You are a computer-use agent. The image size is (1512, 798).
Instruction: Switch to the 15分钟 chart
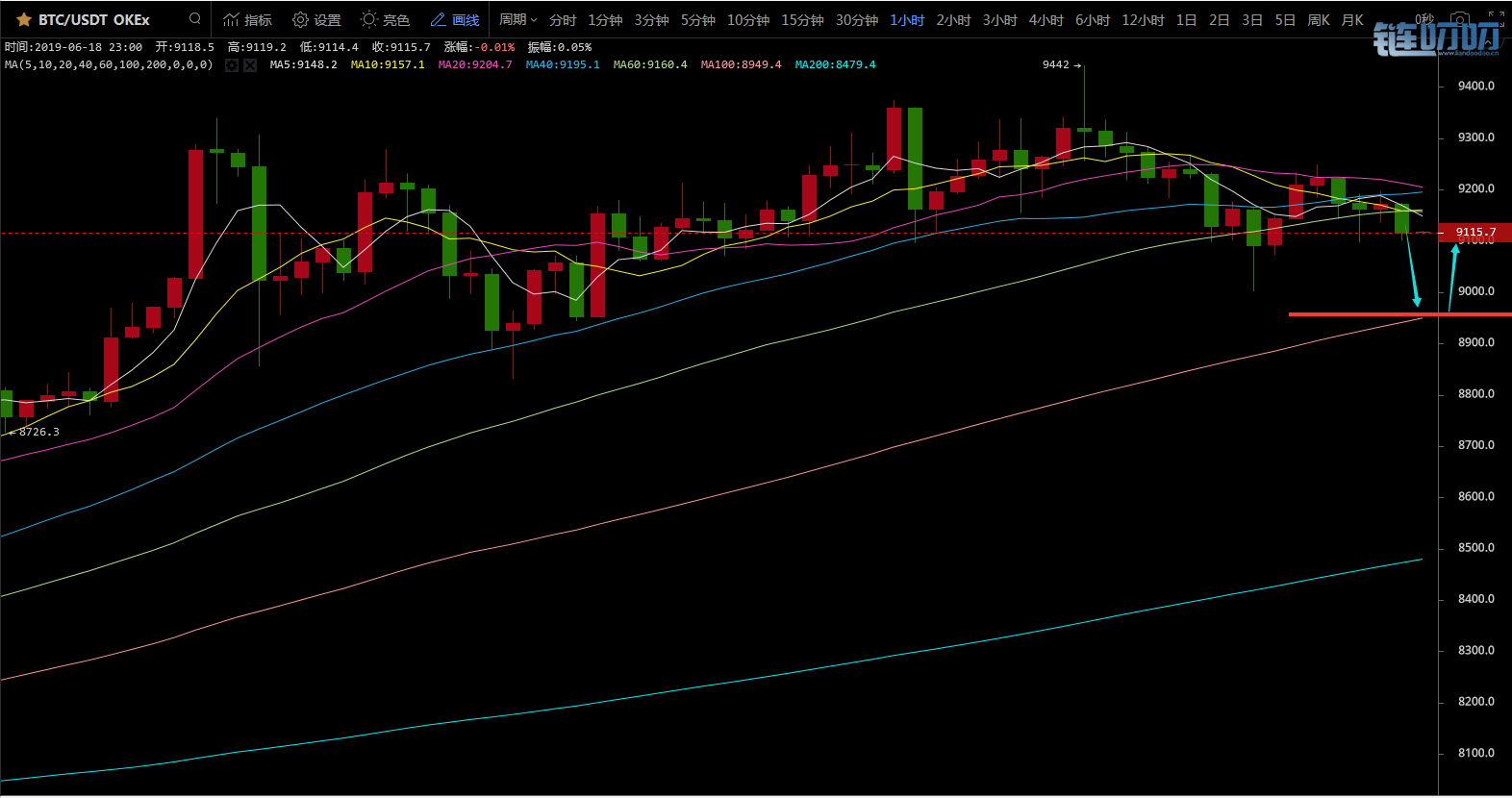coord(802,19)
